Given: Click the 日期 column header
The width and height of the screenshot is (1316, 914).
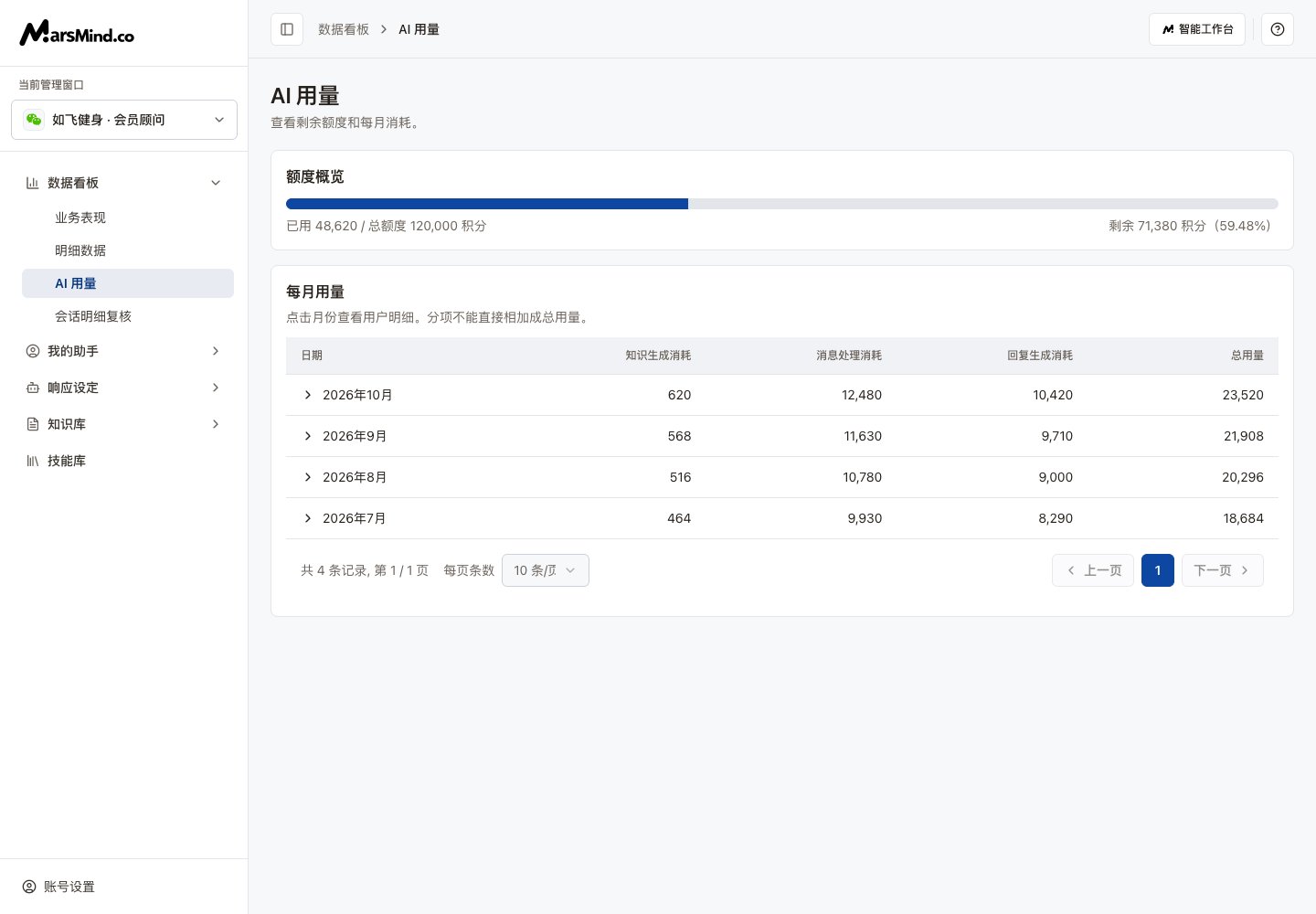Looking at the screenshot, I should 312,356.
